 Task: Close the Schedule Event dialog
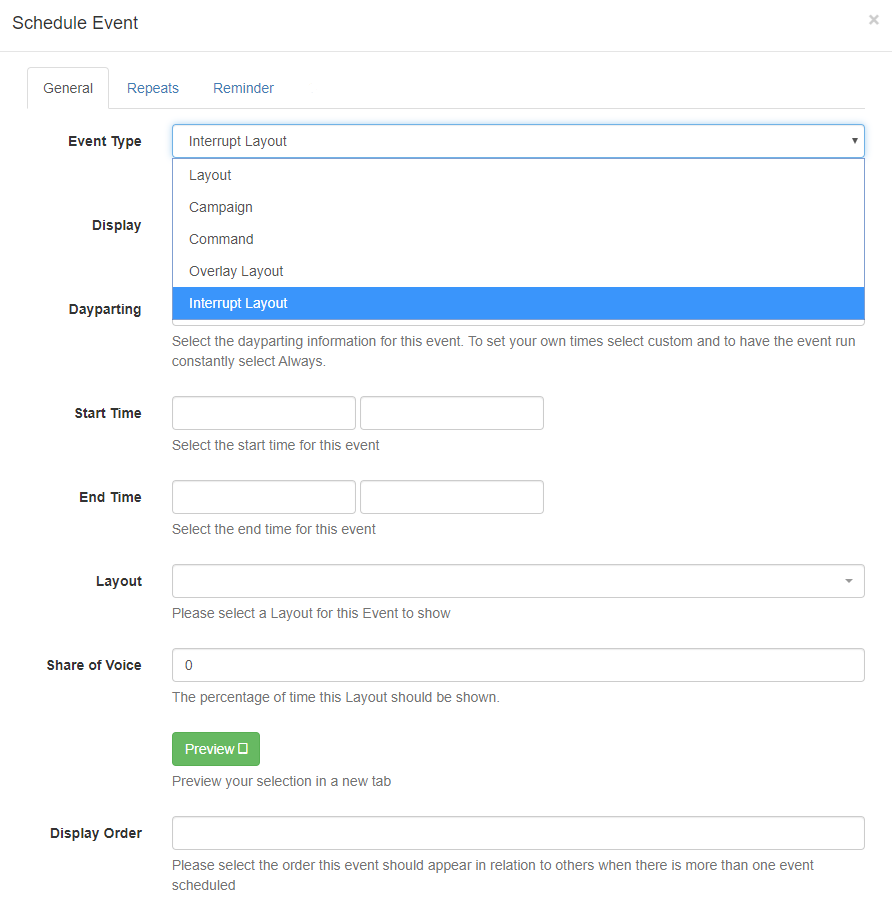pos(873,19)
